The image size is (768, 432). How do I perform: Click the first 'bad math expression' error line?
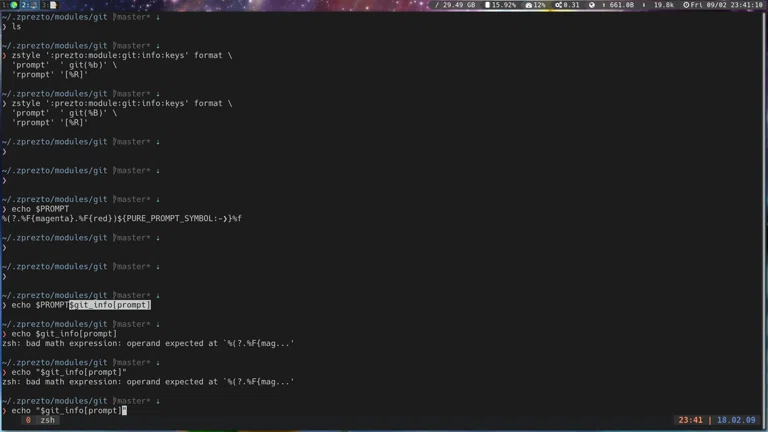[148, 343]
